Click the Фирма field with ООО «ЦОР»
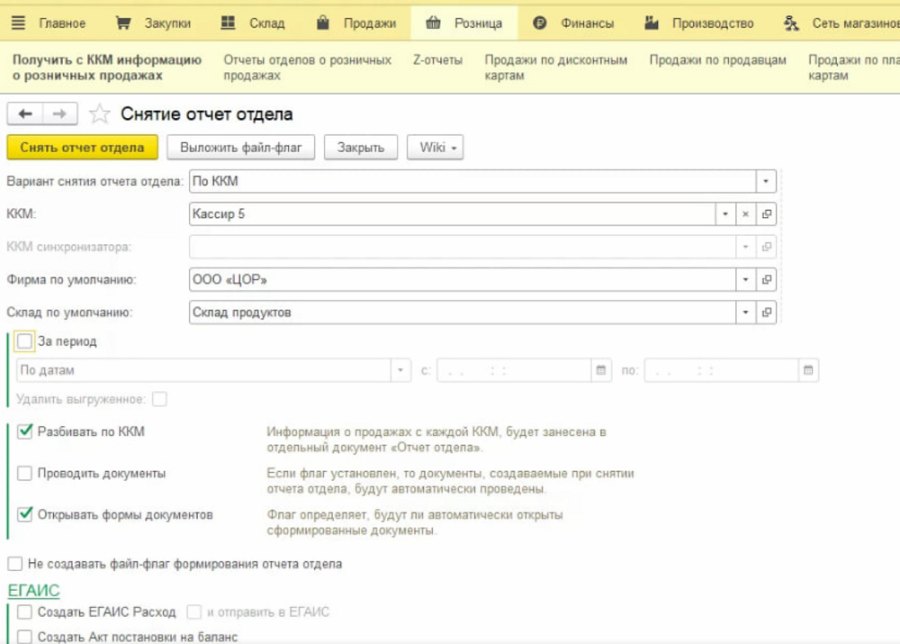The image size is (900, 644). [x=463, y=280]
